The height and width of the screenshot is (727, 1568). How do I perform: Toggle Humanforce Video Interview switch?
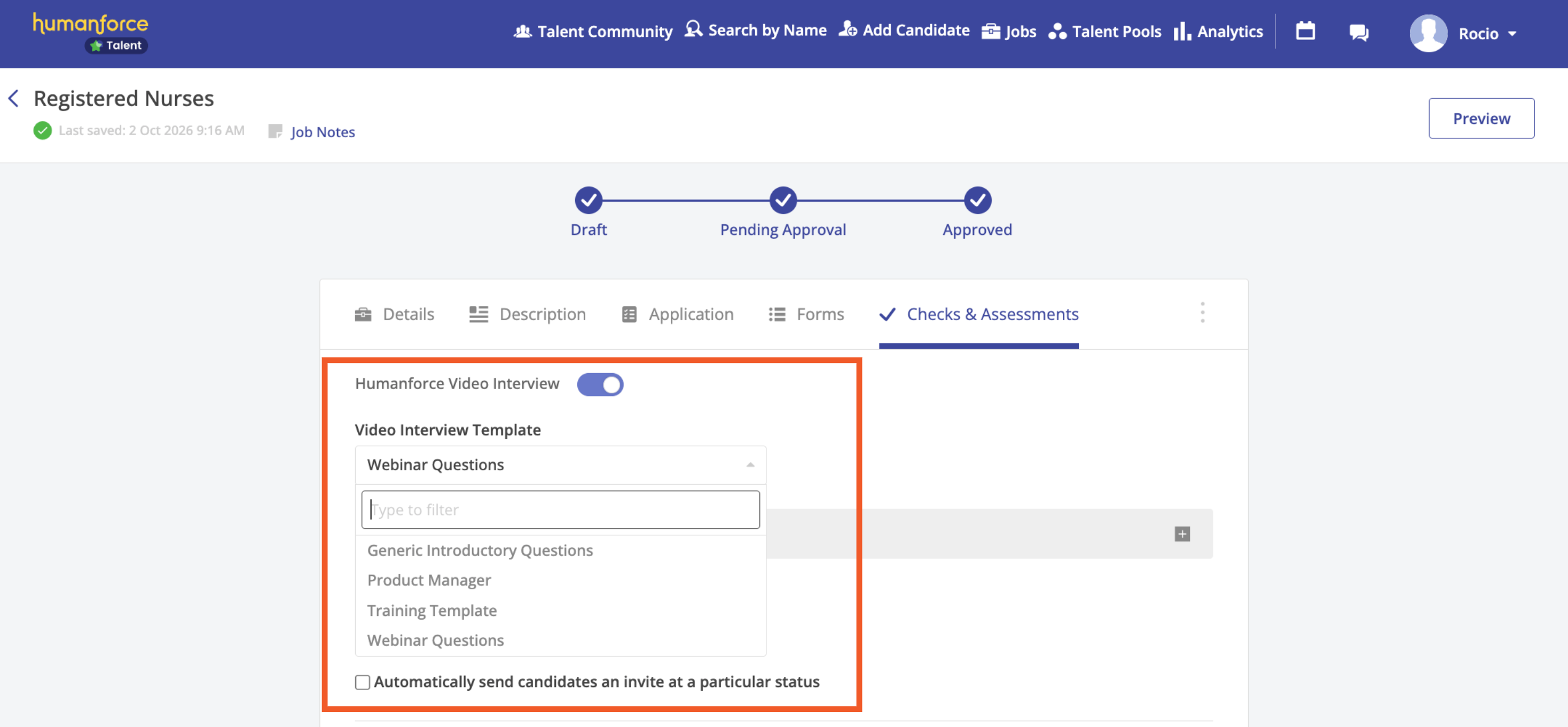pos(600,384)
